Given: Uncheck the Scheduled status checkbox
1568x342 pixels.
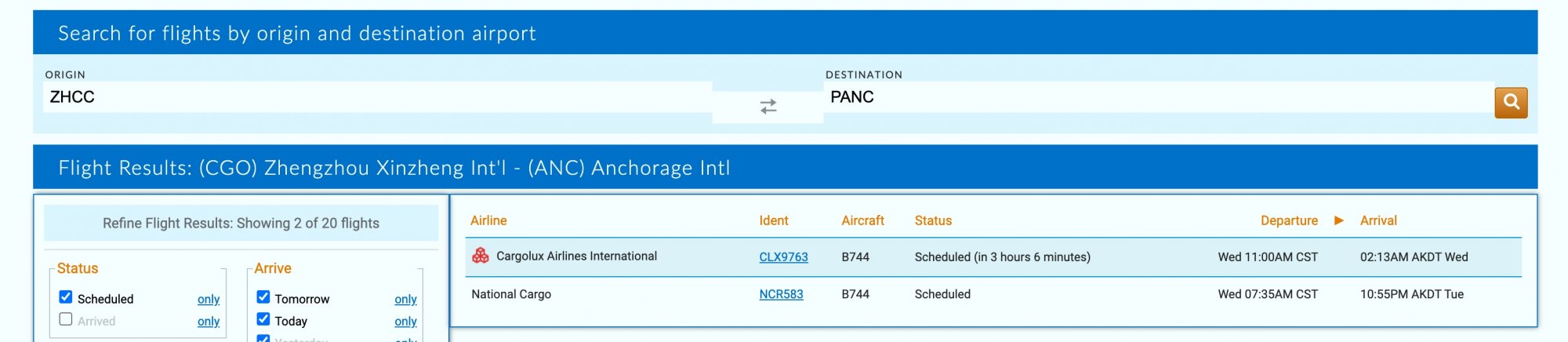Looking at the screenshot, I should click(66, 297).
